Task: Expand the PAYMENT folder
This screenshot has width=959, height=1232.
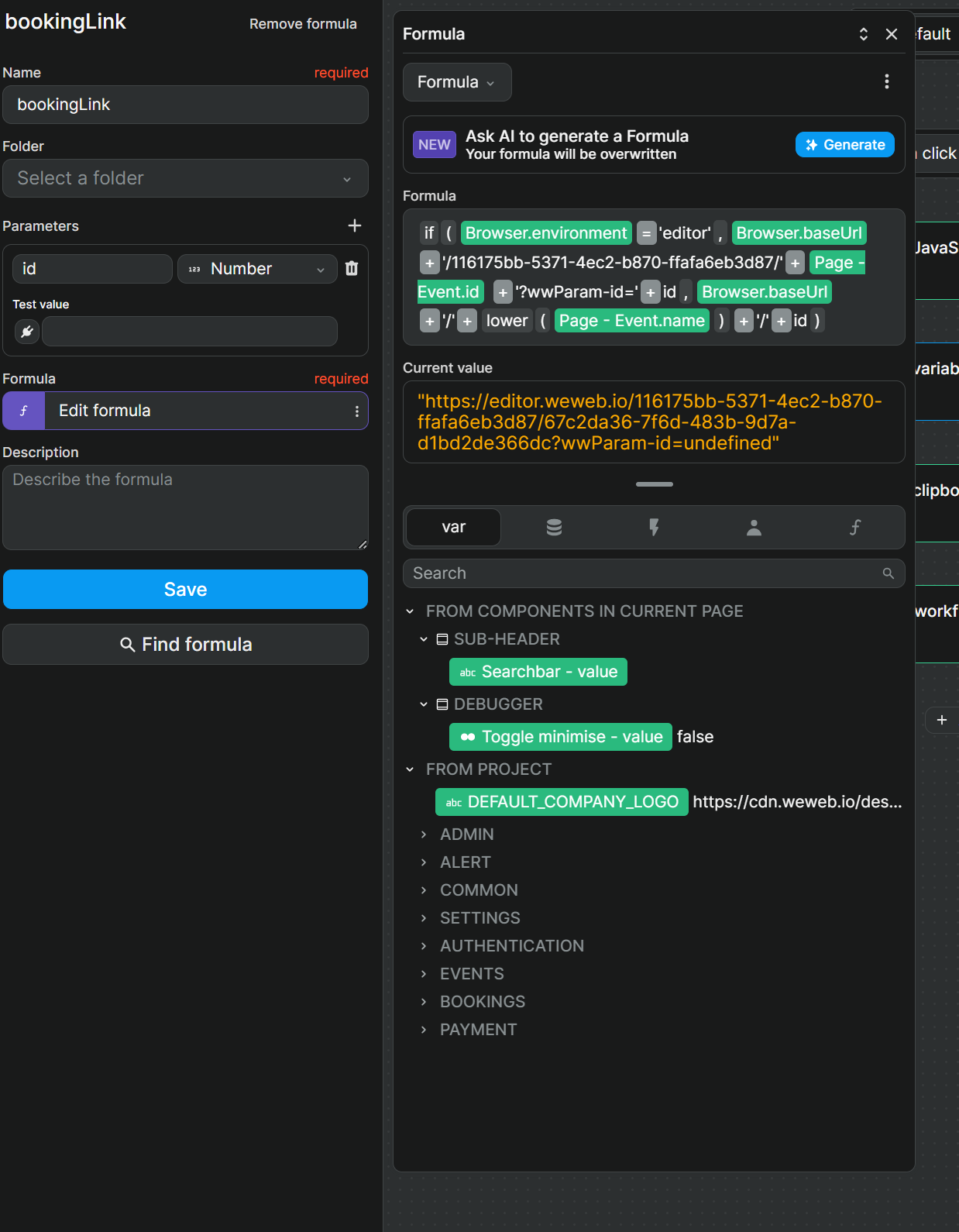Action: [x=424, y=1030]
